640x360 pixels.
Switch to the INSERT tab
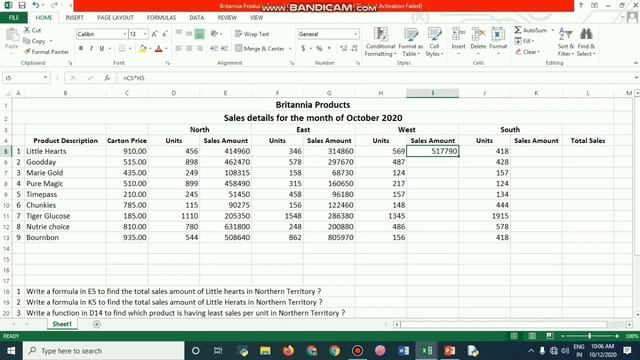point(74,18)
